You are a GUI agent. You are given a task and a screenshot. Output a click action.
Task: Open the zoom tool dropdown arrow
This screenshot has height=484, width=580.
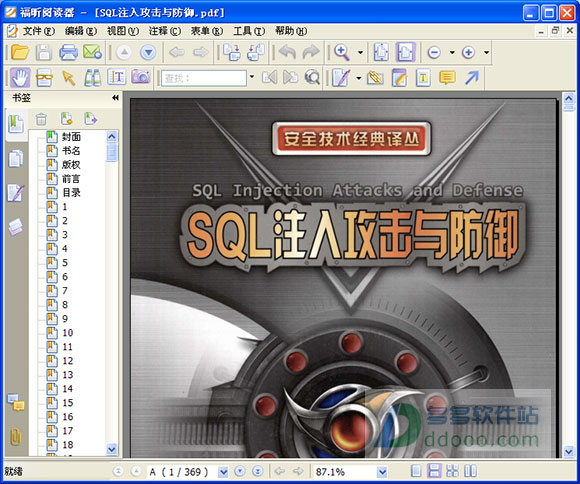[360, 52]
